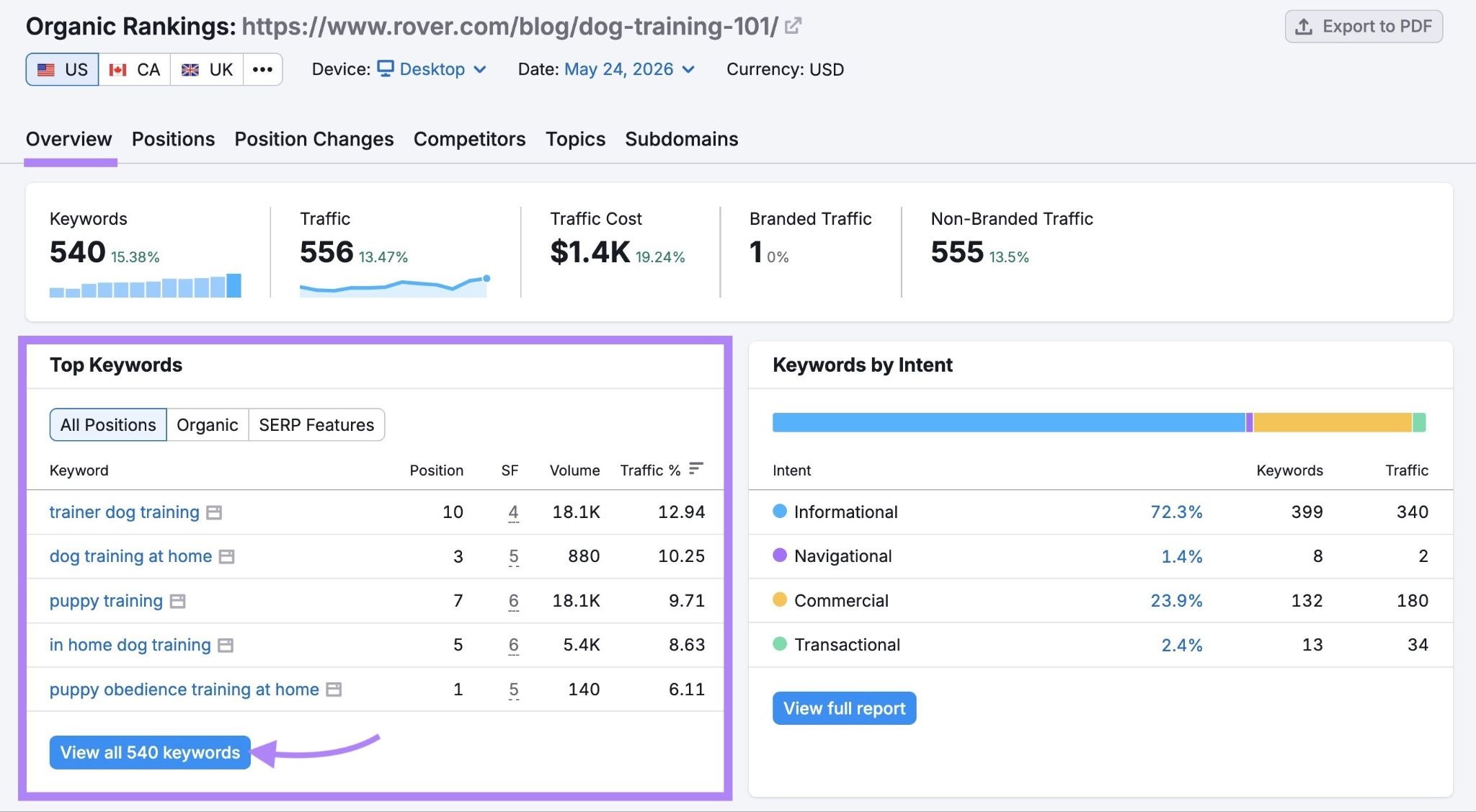
Task: Open the puppy training keyword link
Action: point(106,601)
